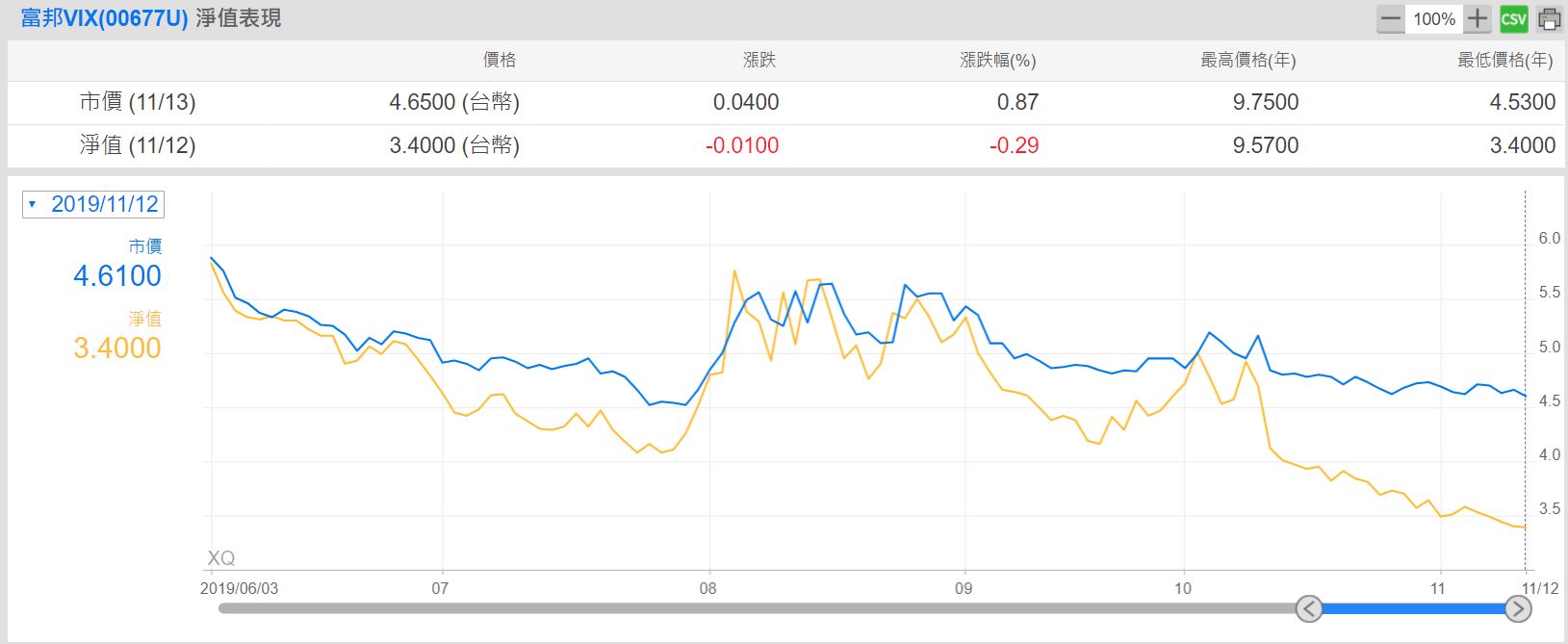Click the gray timeline scrollbar track
This screenshot has width=1568, height=644.
[x=757, y=608]
